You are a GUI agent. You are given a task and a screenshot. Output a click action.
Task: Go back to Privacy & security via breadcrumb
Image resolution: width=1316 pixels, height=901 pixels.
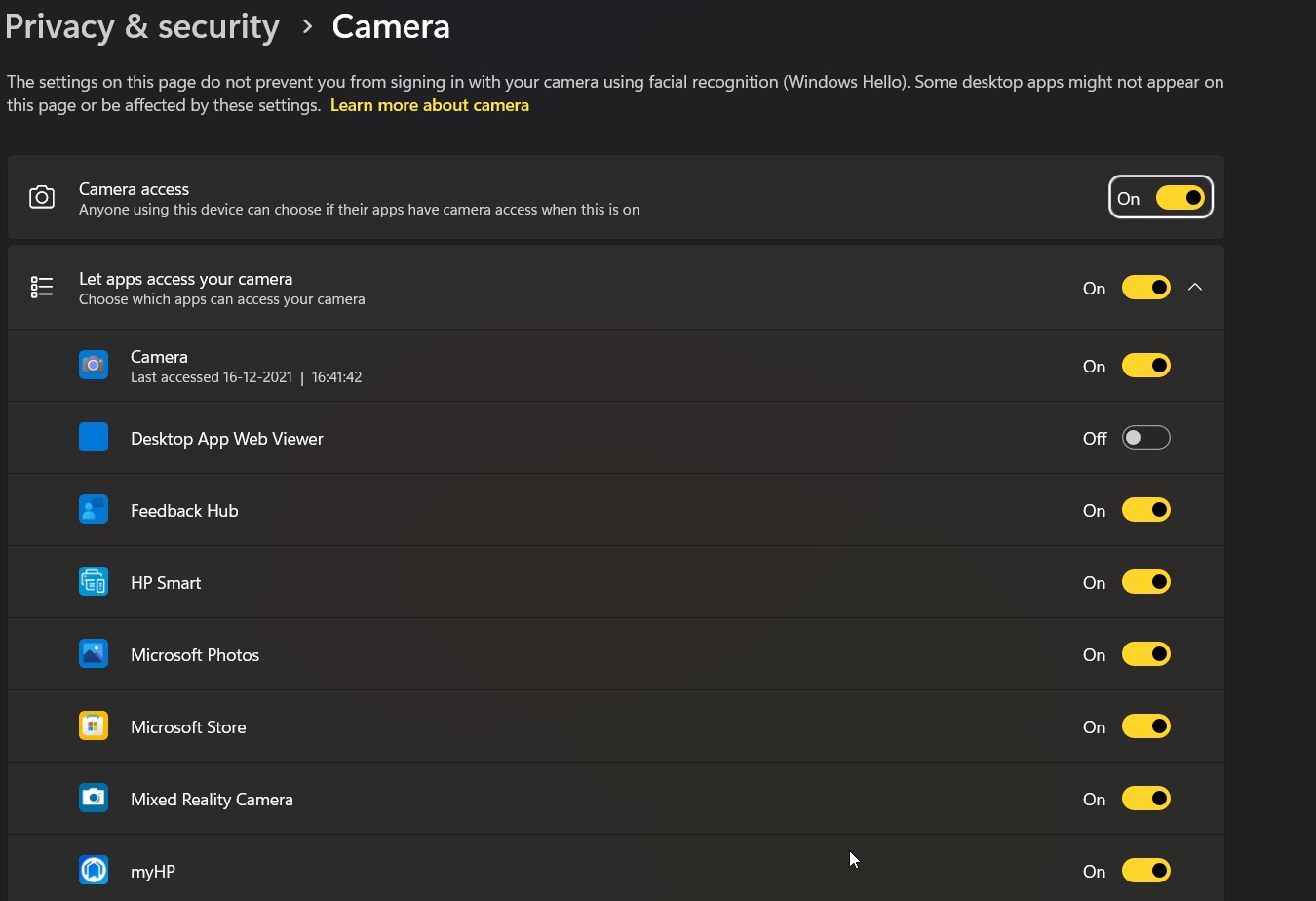(141, 25)
